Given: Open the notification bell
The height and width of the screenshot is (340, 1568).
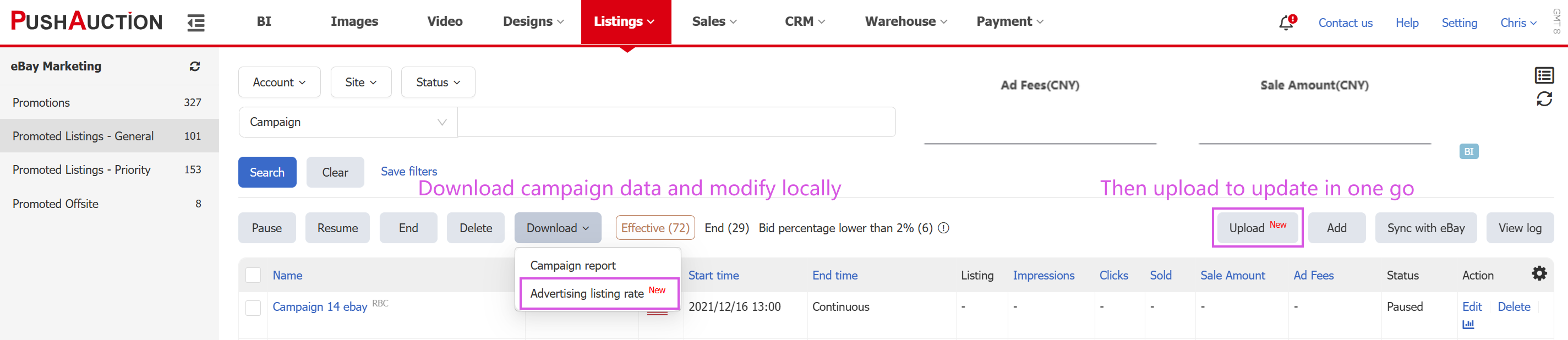Looking at the screenshot, I should pos(1286,23).
